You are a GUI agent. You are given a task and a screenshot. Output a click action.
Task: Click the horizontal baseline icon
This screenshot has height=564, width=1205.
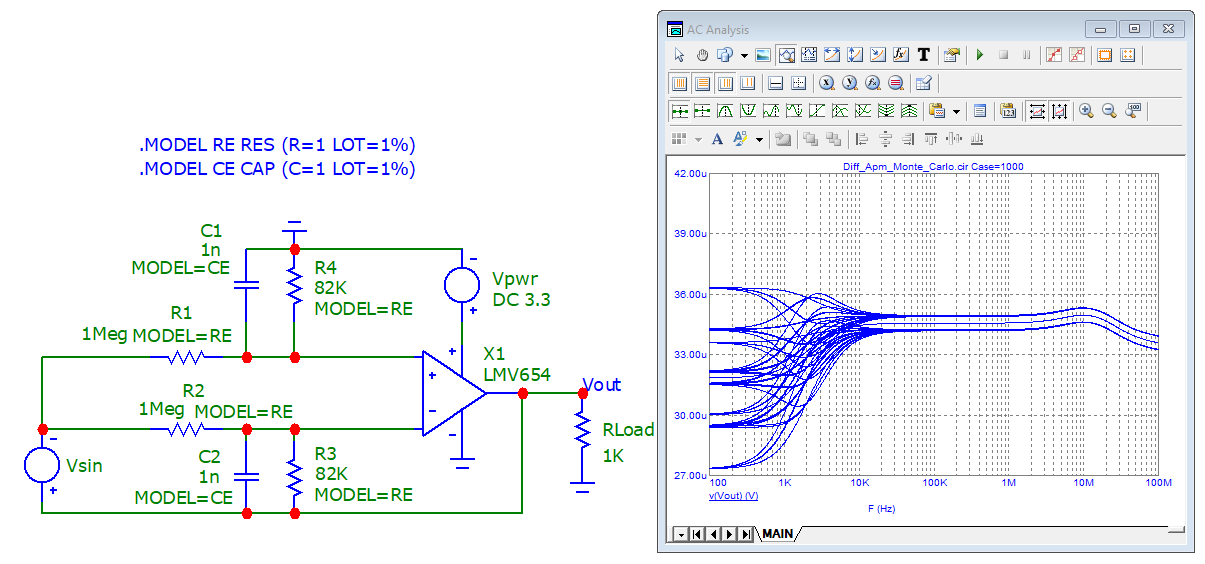tap(775, 83)
